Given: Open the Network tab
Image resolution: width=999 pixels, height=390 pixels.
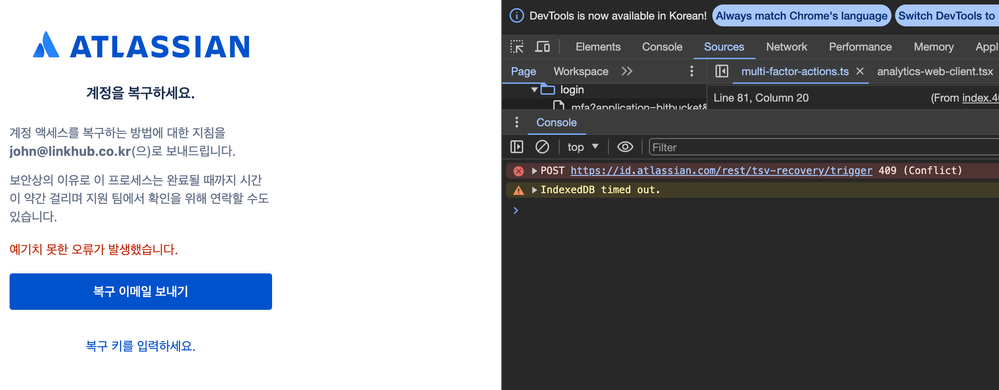Looking at the screenshot, I should (x=786, y=47).
